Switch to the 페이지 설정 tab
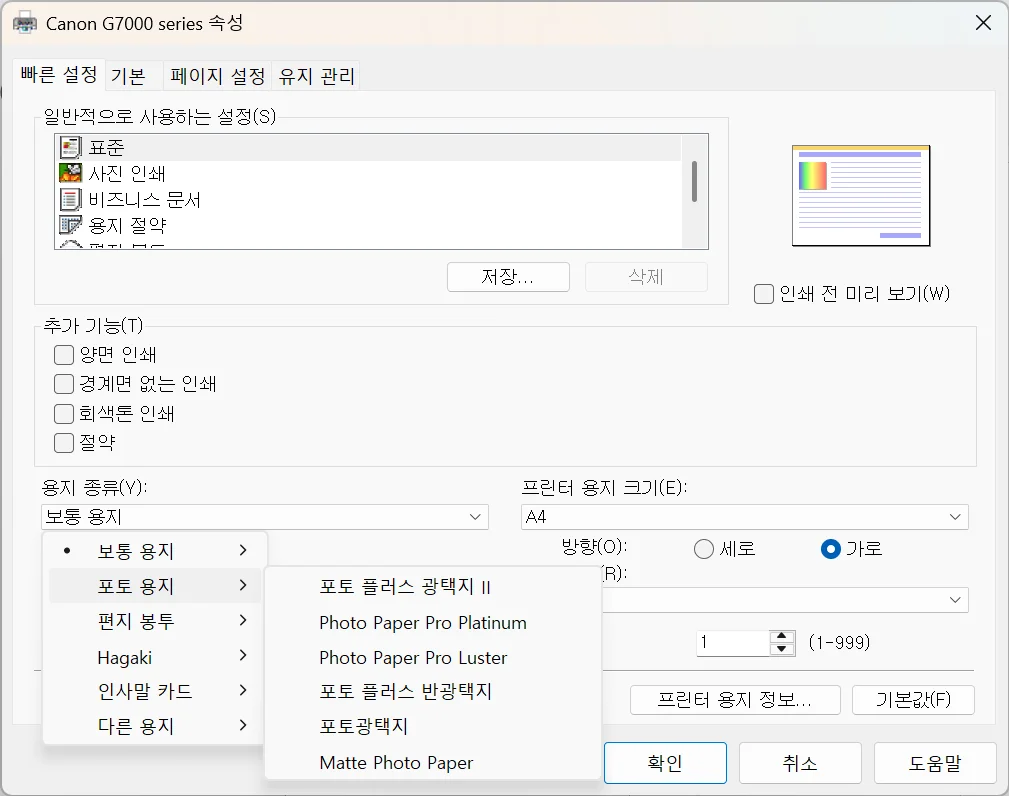 [216, 75]
